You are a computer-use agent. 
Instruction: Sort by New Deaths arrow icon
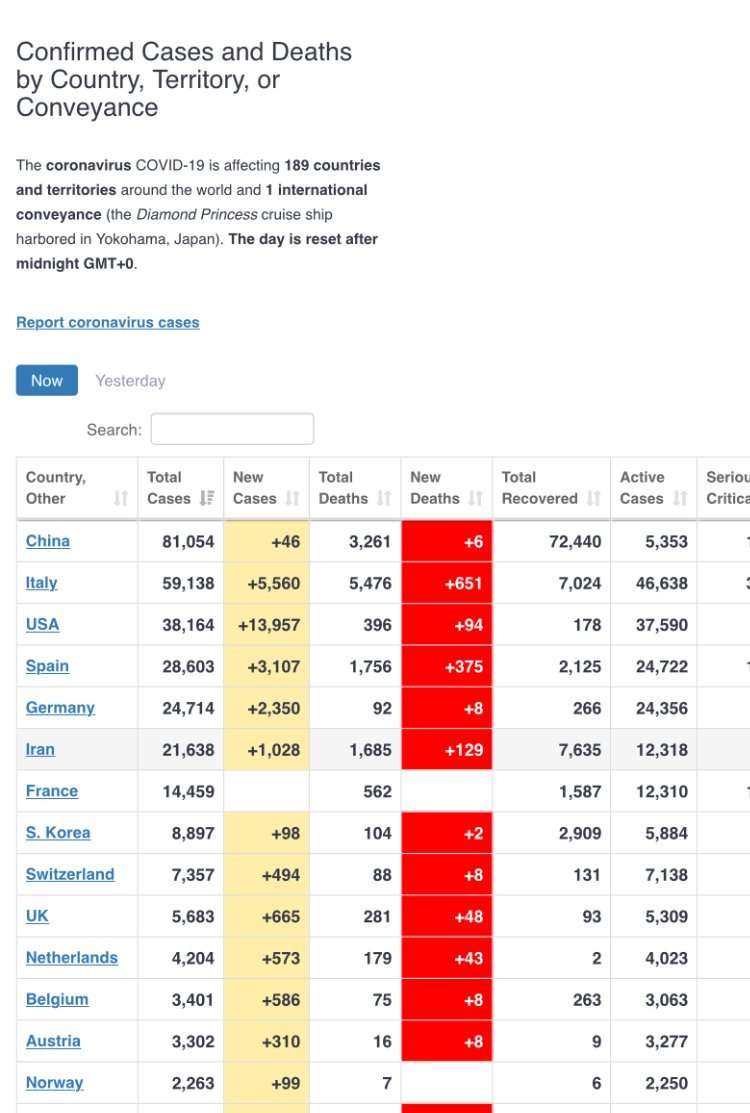click(x=475, y=498)
